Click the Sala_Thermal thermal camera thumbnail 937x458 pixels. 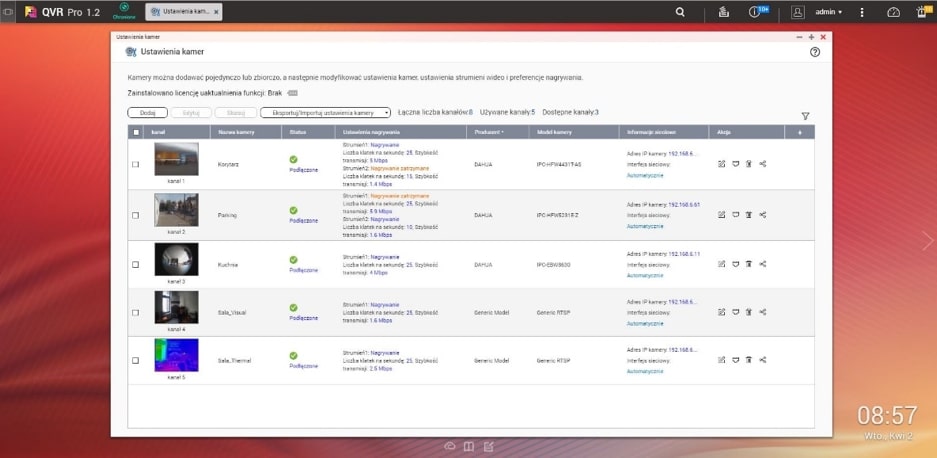coord(176,355)
